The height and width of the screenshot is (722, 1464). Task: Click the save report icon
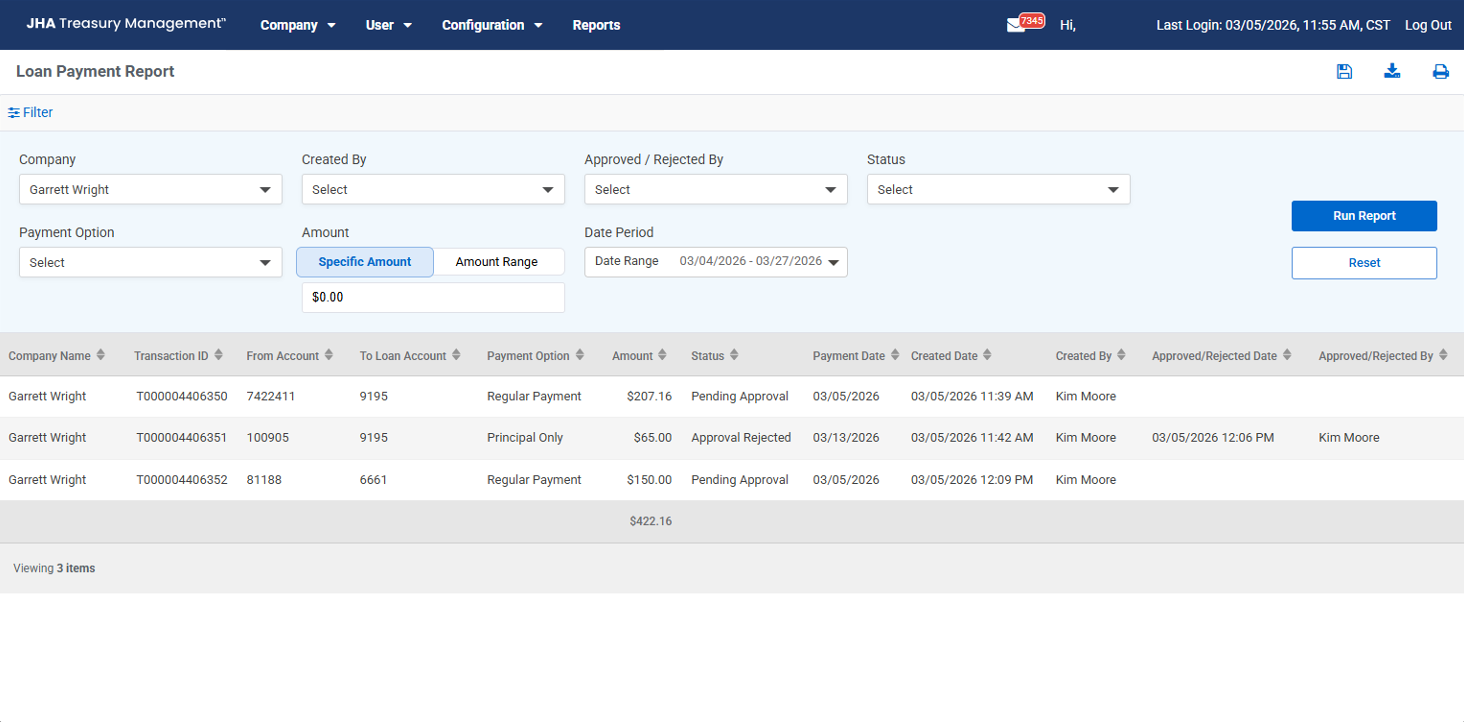click(1344, 71)
